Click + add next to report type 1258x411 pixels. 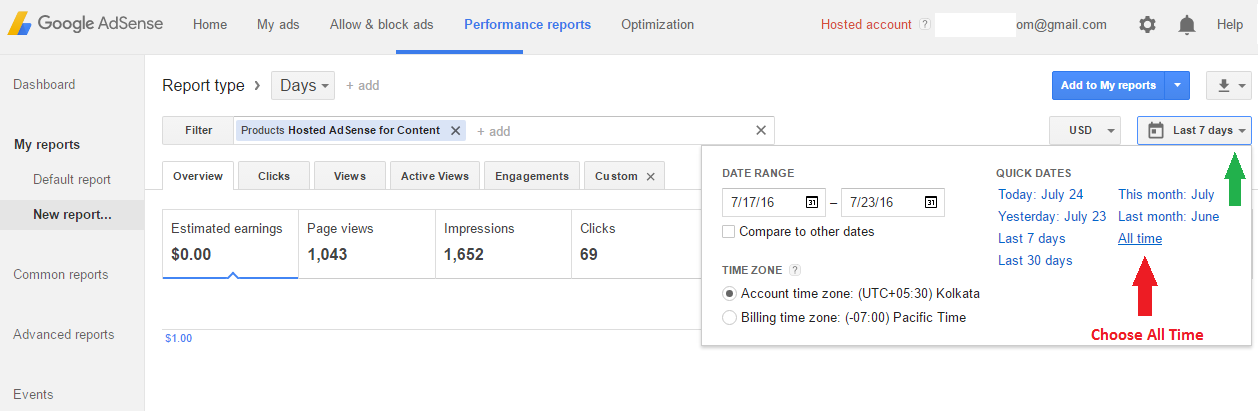click(x=363, y=86)
